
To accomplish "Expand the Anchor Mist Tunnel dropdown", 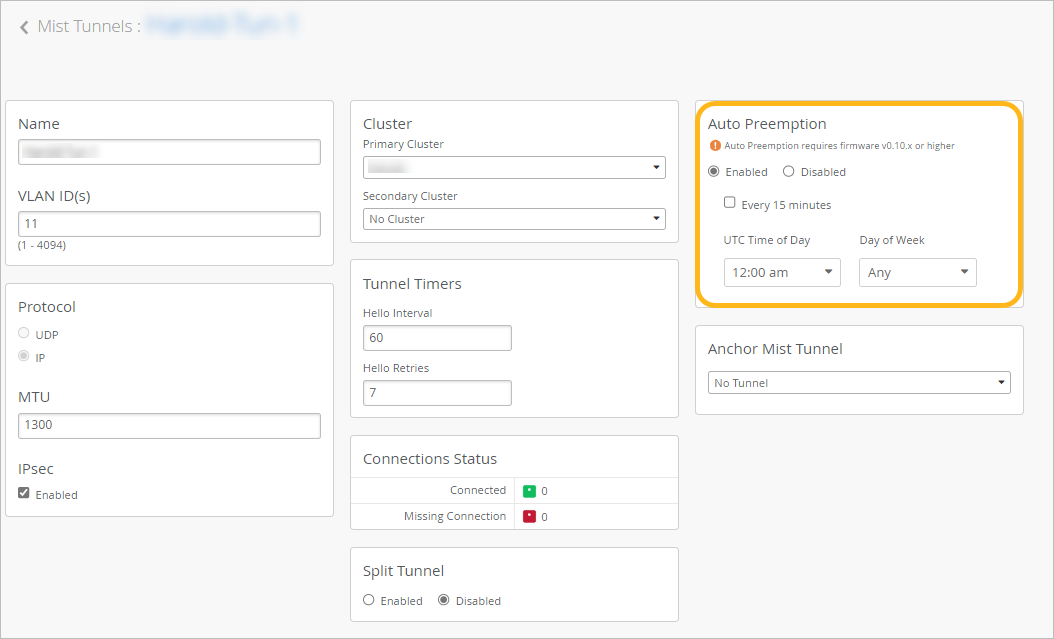I will [860, 383].
